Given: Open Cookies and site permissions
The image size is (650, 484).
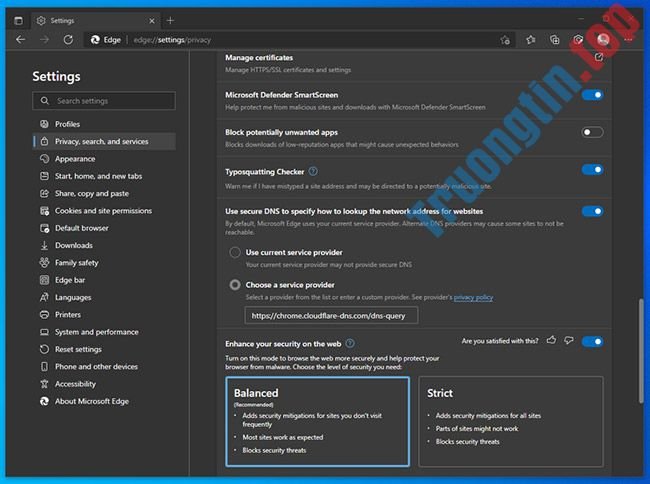Looking at the screenshot, I should point(104,211).
